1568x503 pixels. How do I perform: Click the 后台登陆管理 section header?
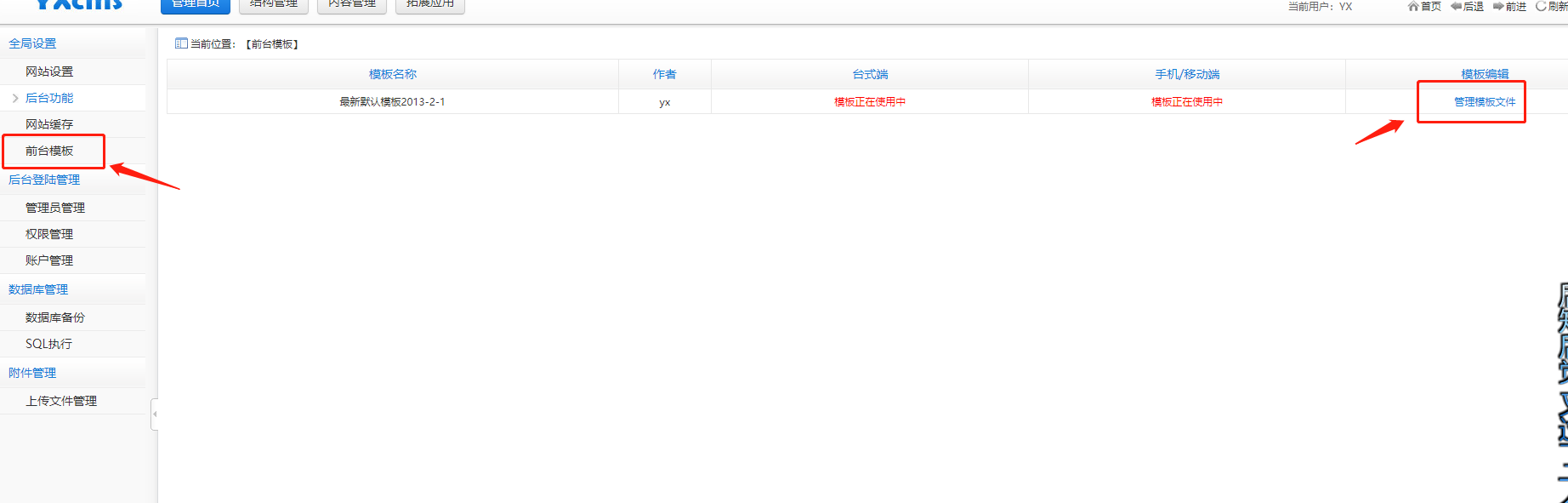[x=44, y=180]
